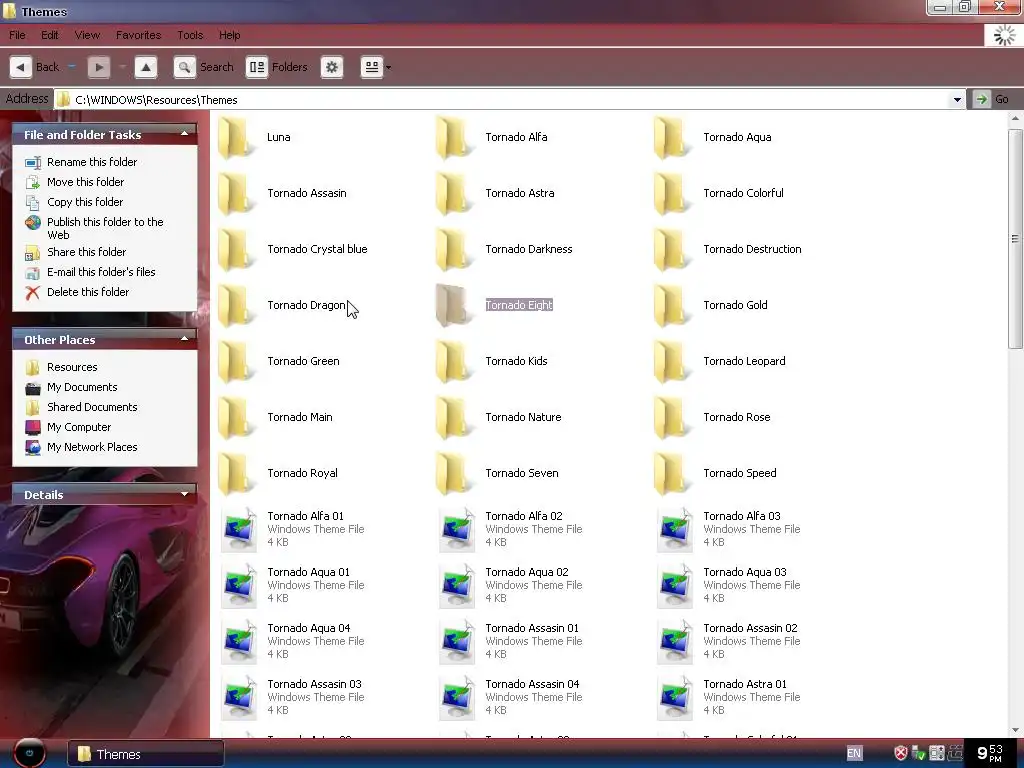Select the Tornado Crystal blue folder icon
Screen dimensions: 1024x768
pyautogui.click(x=235, y=249)
